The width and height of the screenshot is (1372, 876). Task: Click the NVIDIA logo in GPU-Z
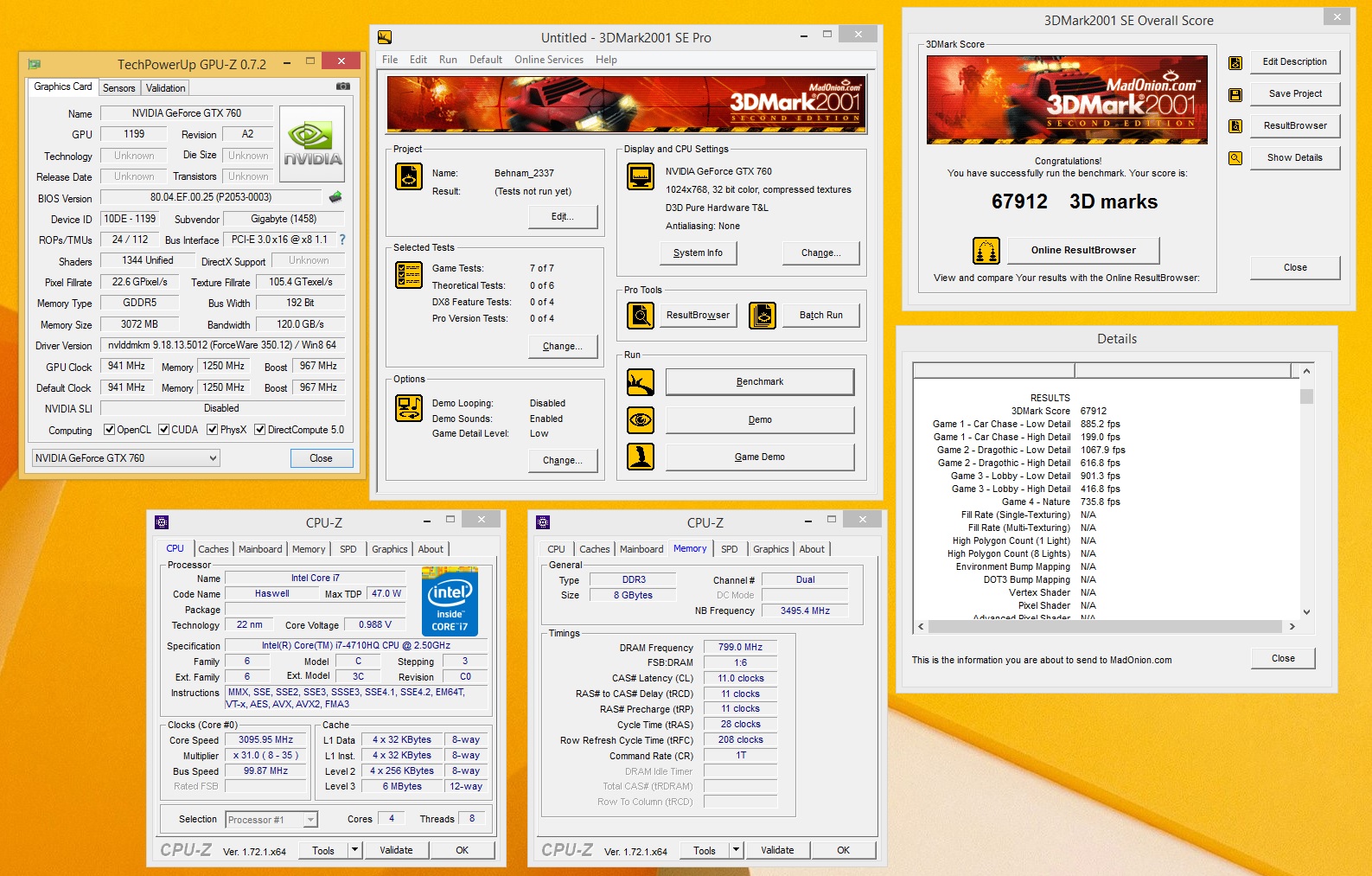pos(313,144)
